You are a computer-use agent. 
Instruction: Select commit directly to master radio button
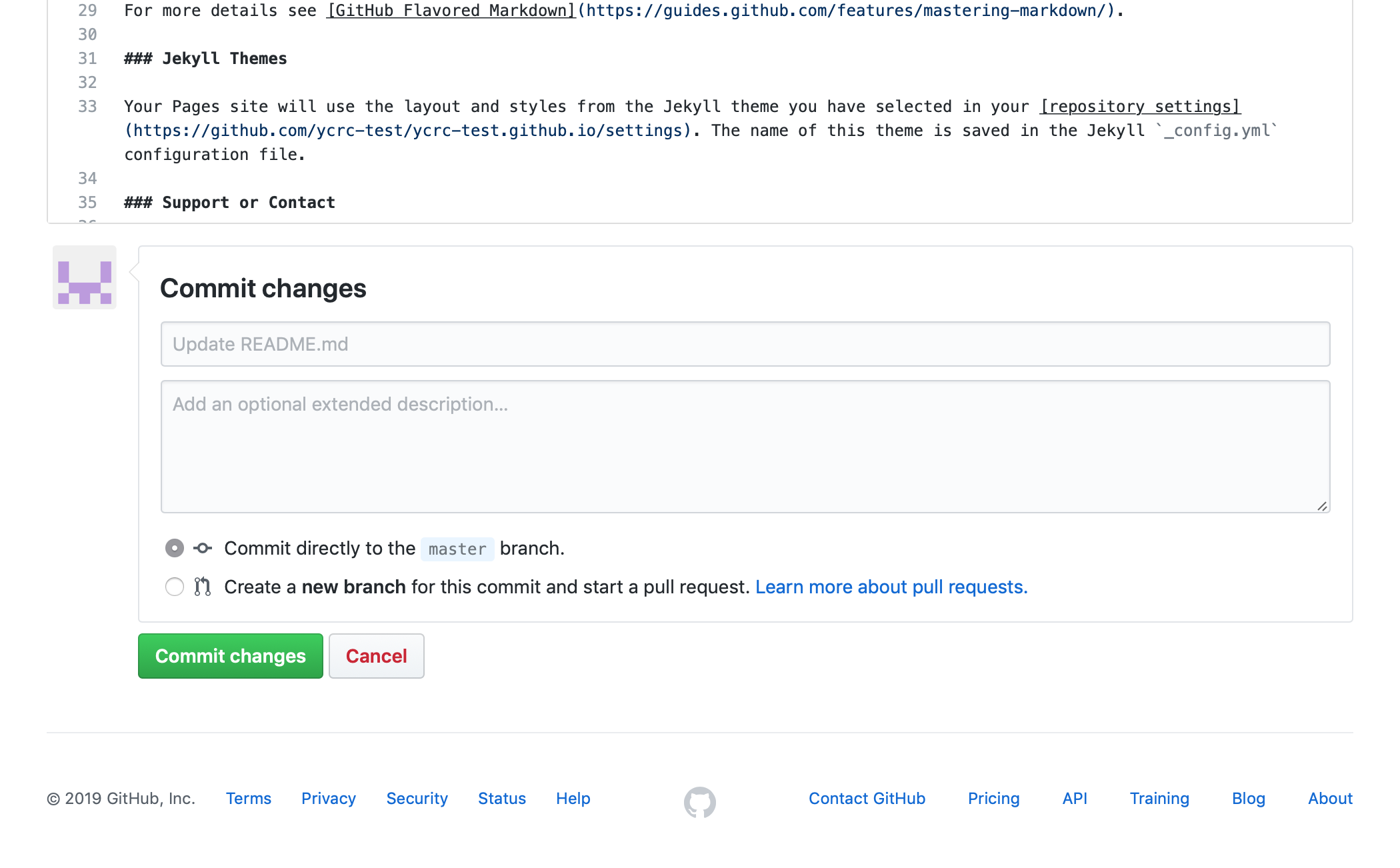click(175, 548)
